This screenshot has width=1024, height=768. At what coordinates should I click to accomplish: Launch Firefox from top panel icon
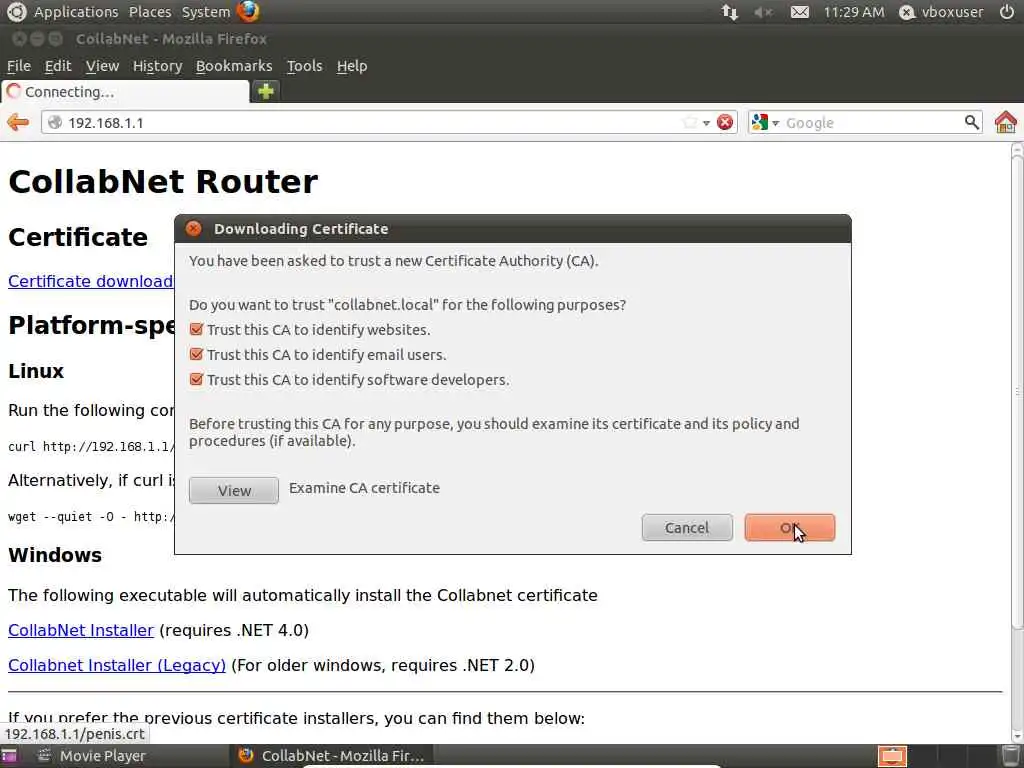click(x=248, y=11)
